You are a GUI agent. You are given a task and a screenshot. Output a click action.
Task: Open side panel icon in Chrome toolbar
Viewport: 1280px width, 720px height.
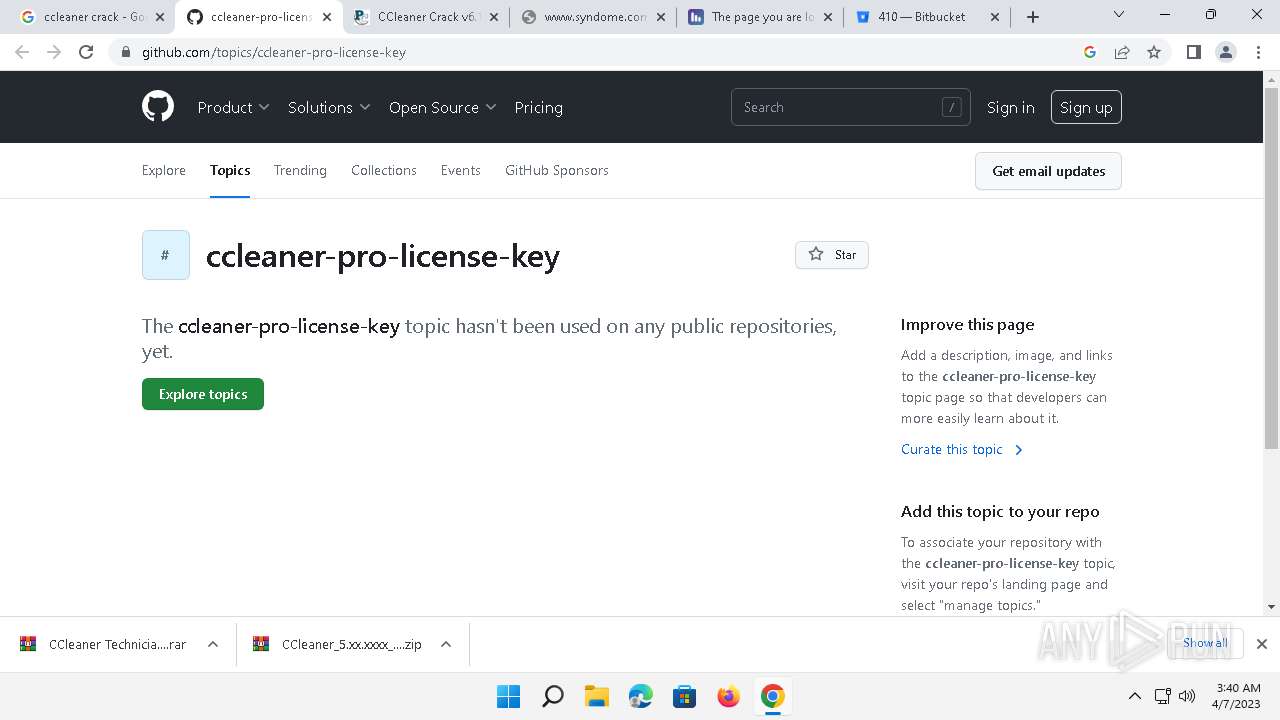(x=1193, y=52)
